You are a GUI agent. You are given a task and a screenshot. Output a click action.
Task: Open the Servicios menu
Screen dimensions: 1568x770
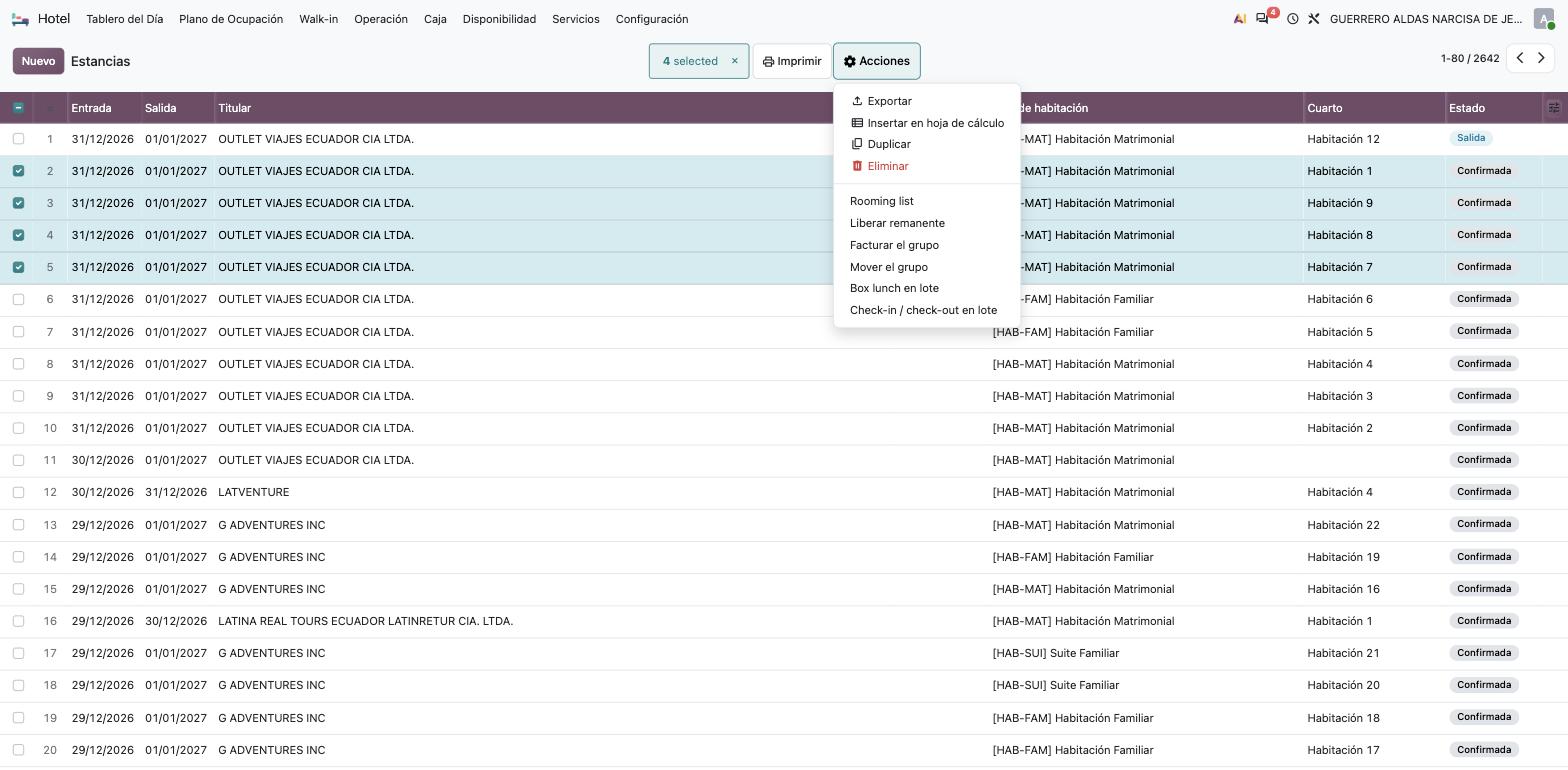point(576,19)
